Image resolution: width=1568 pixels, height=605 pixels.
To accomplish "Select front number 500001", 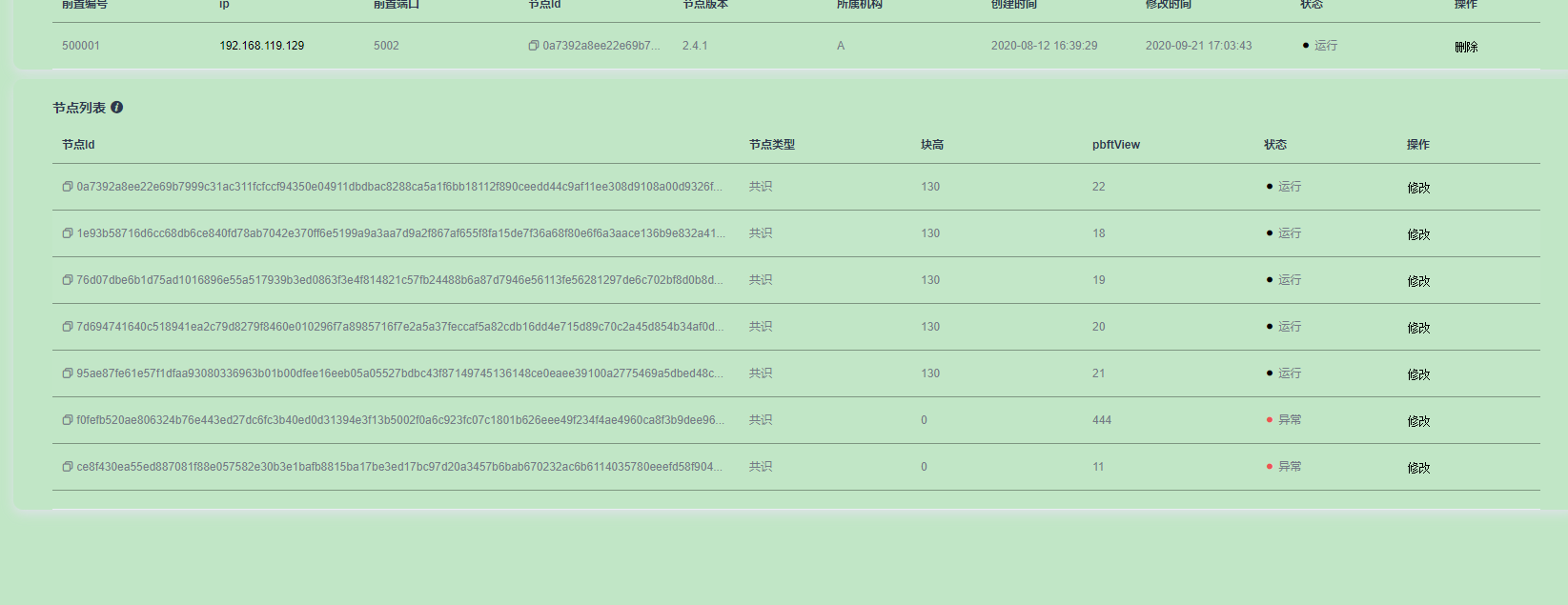I will pos(81,46).
